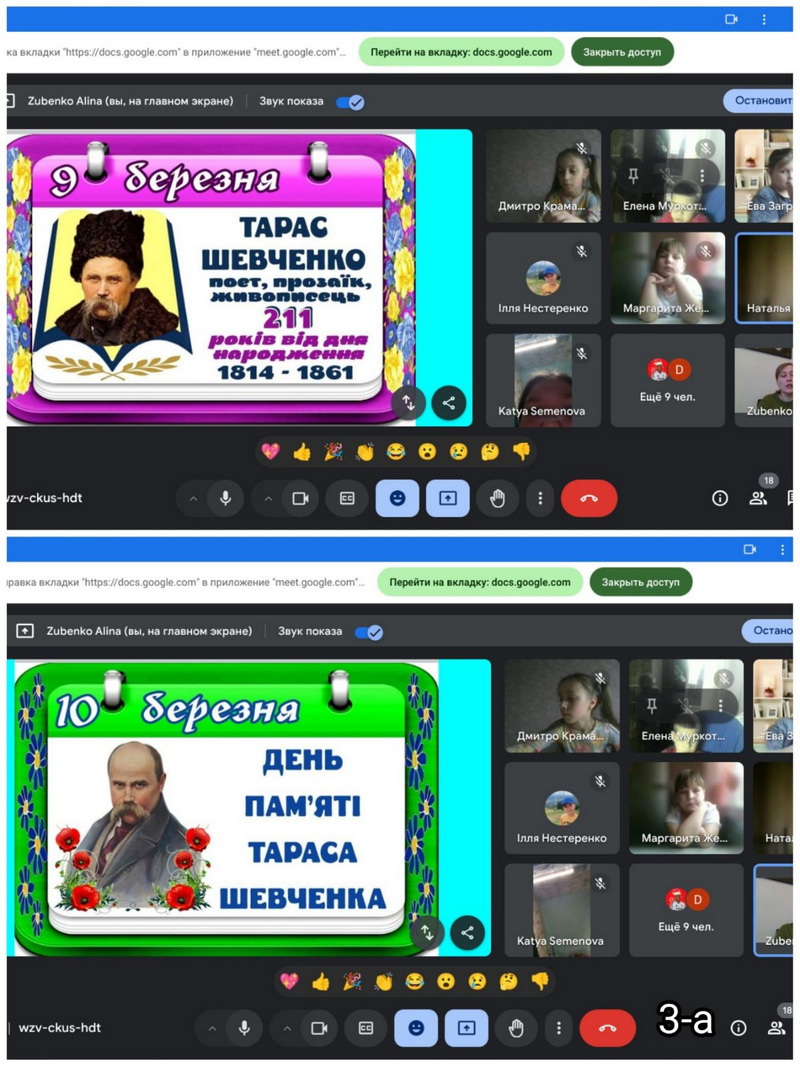Click the swap arrows icon on the 9 березня slide
Screen dimensions: 800x1067
pos(409,403)
